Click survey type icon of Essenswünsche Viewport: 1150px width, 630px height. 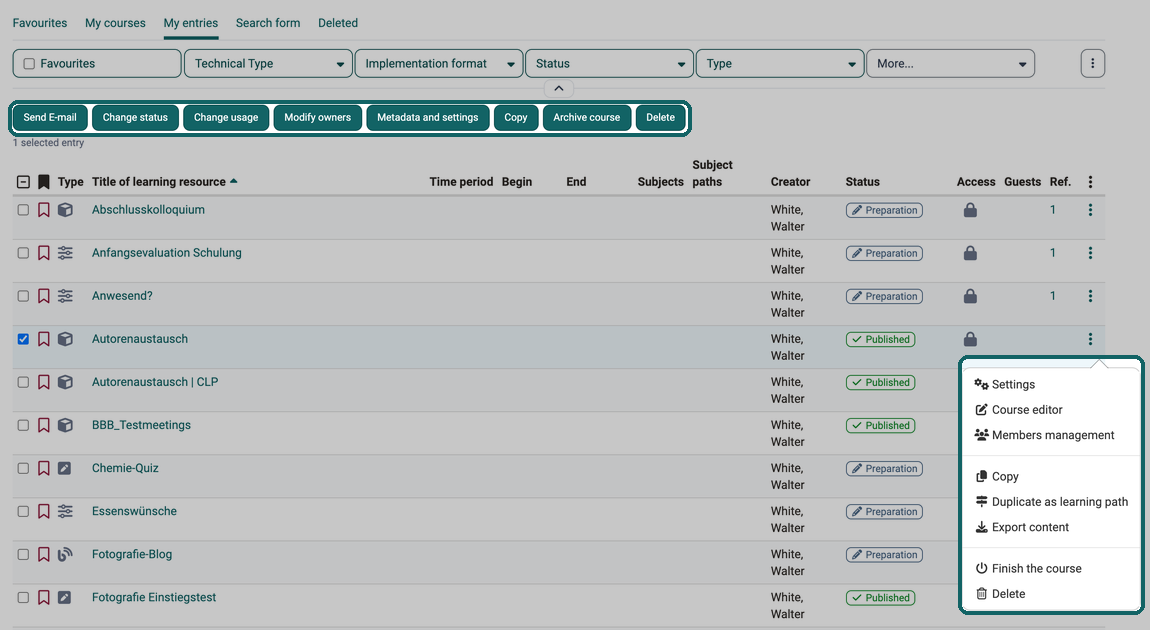(65, 511)
